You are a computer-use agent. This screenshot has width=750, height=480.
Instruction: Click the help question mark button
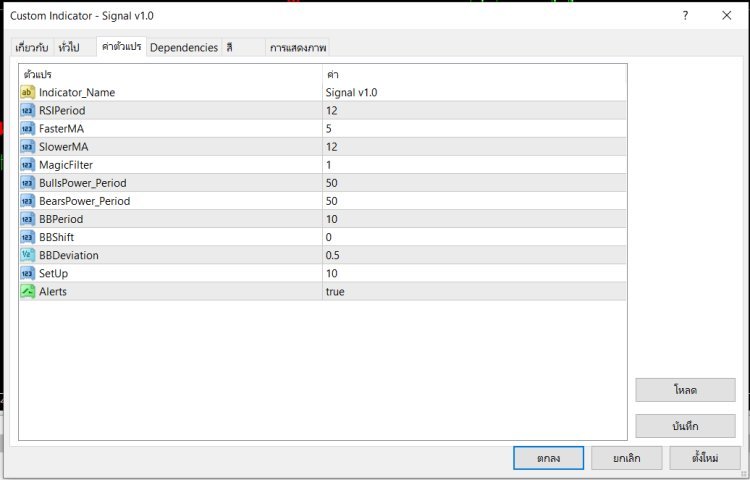tap(685, 16)
